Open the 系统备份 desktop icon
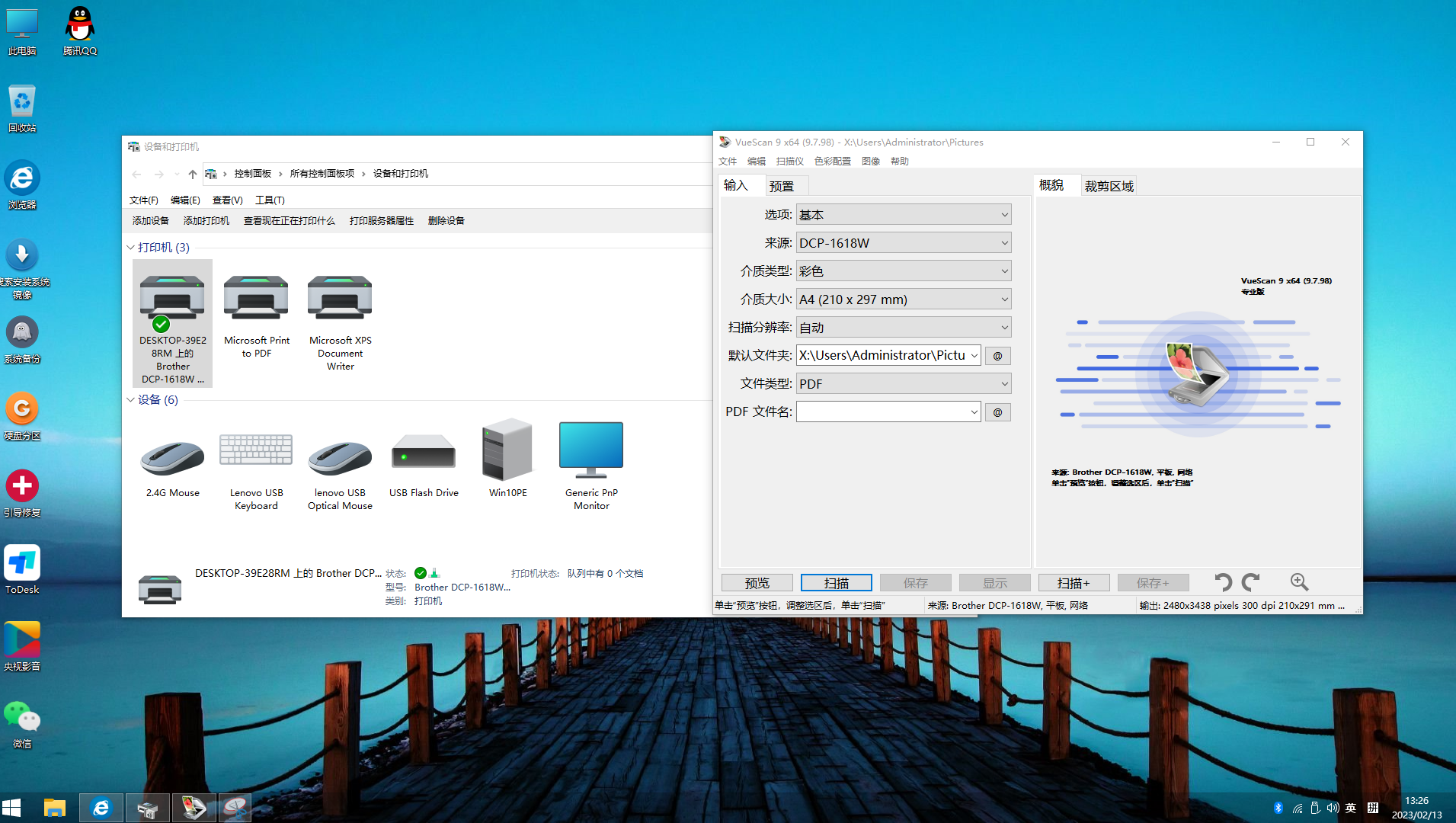Image resolution: width=1456 pixels, height=823 pixels. click(x=22, y=340)
